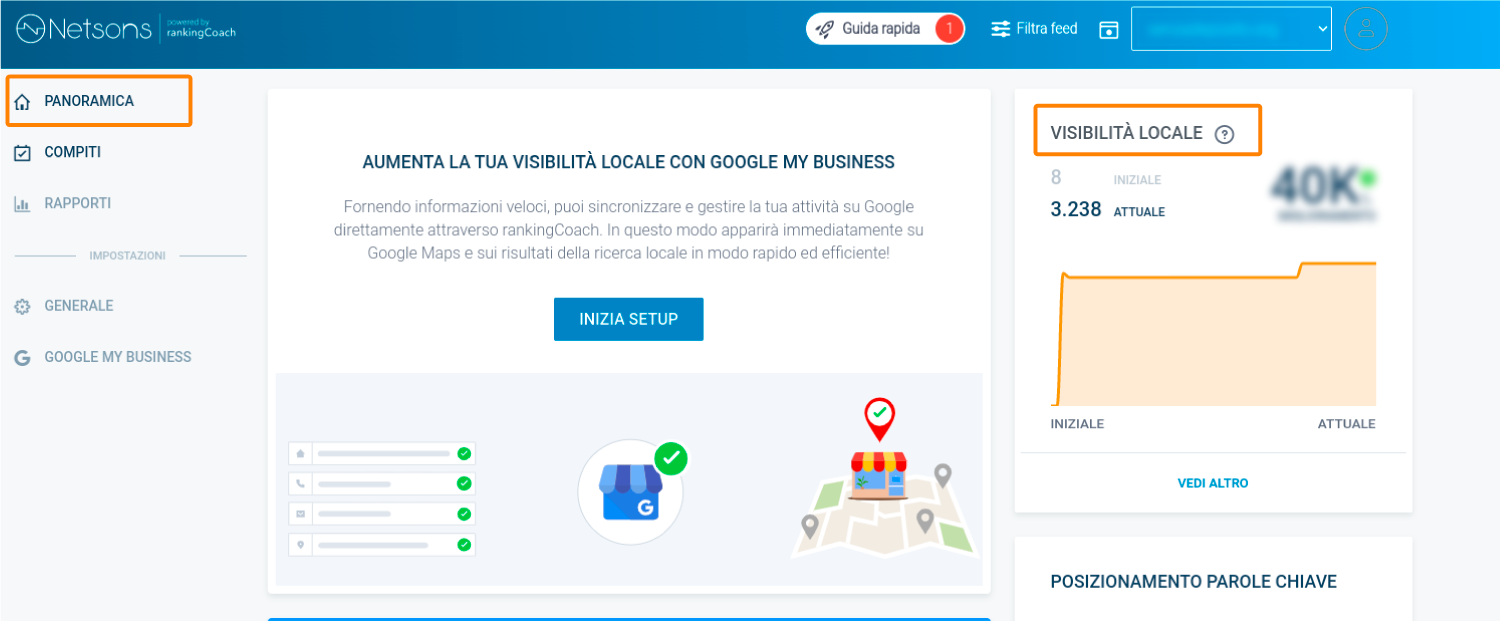Click the rocket icon in Guida rapida
Viewport: 1500px width, 621px height.
click(x=825, y=29)
